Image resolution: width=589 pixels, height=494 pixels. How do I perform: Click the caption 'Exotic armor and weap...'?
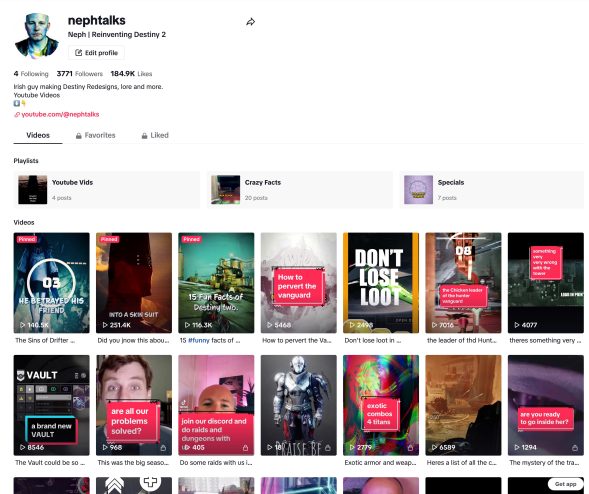click(x=380, y=462)
